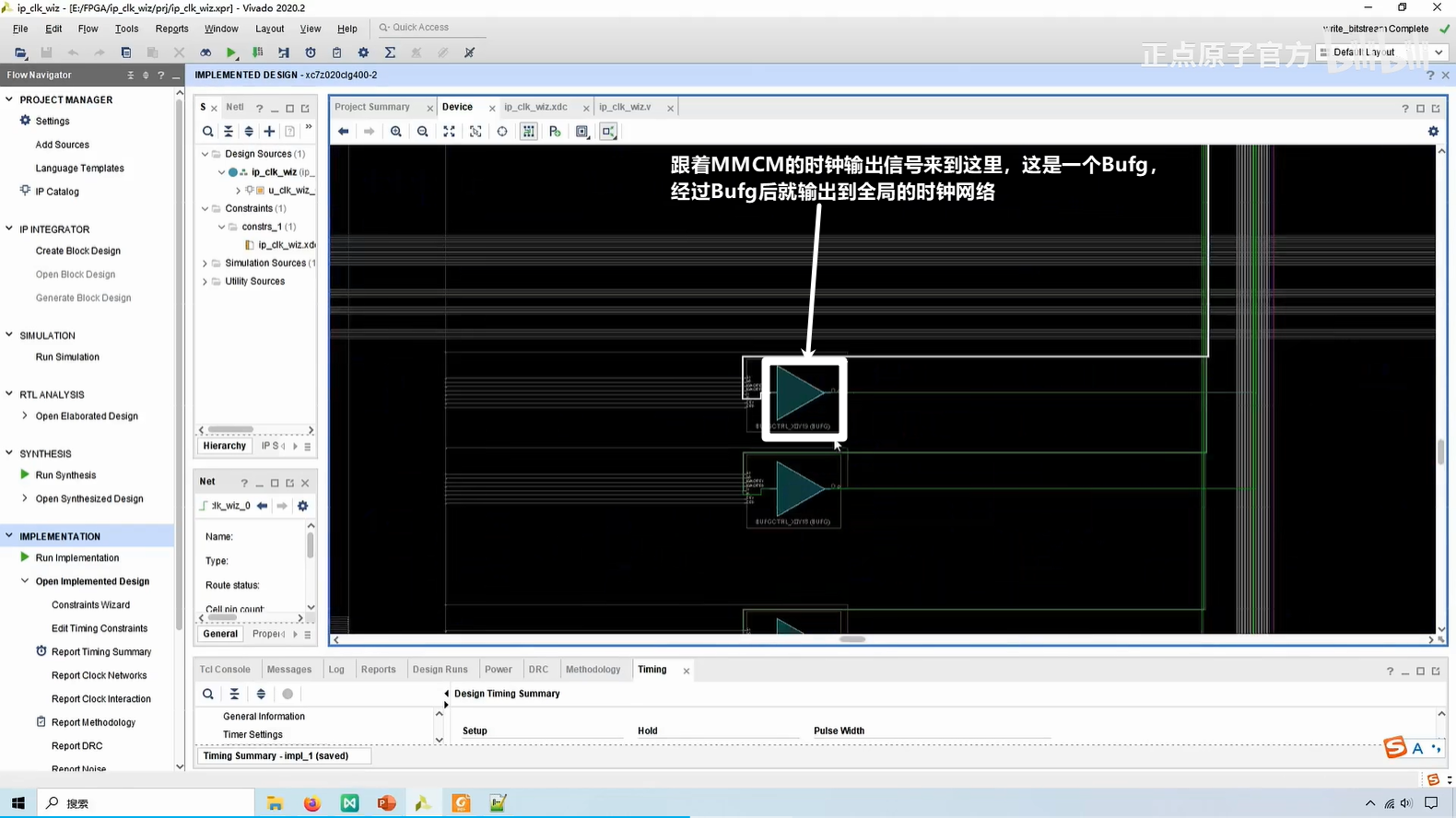This screenshot has height=818, width=1456.
Task: Switch to Project Summary tab
Action: pos(372,107)
